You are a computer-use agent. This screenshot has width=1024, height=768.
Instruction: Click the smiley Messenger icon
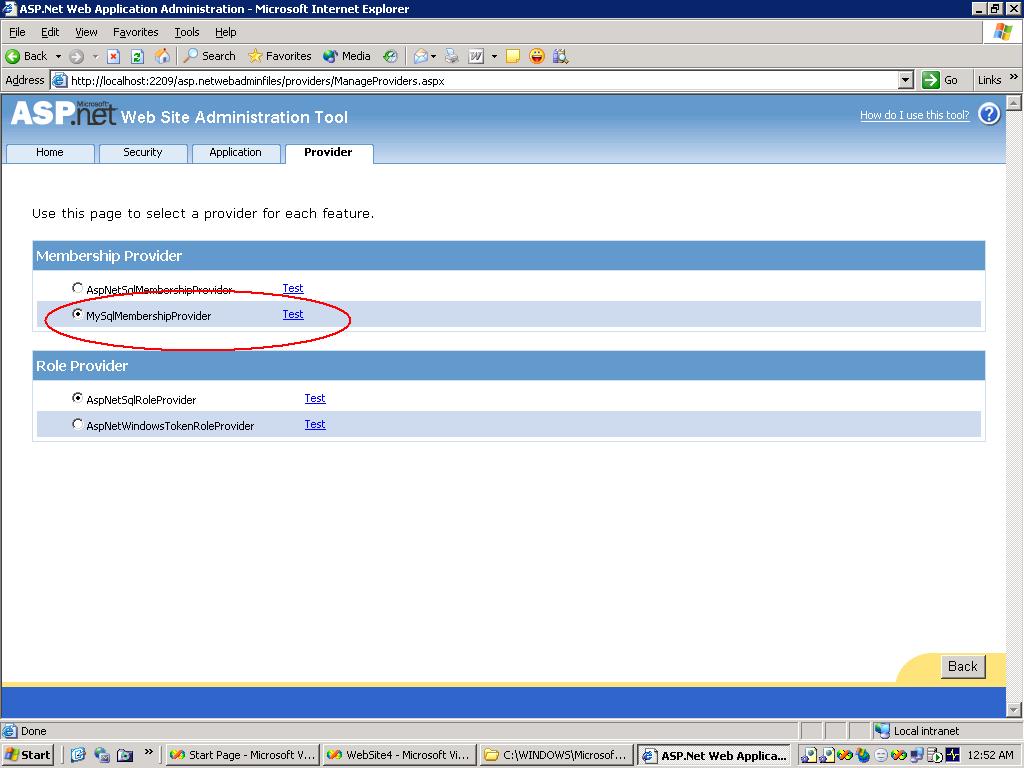(x=537, y=57)
